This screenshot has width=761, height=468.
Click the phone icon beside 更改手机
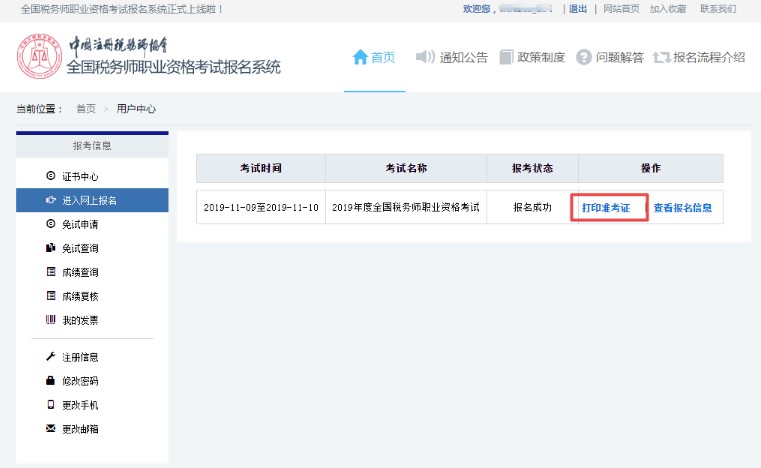click(51, 405)
